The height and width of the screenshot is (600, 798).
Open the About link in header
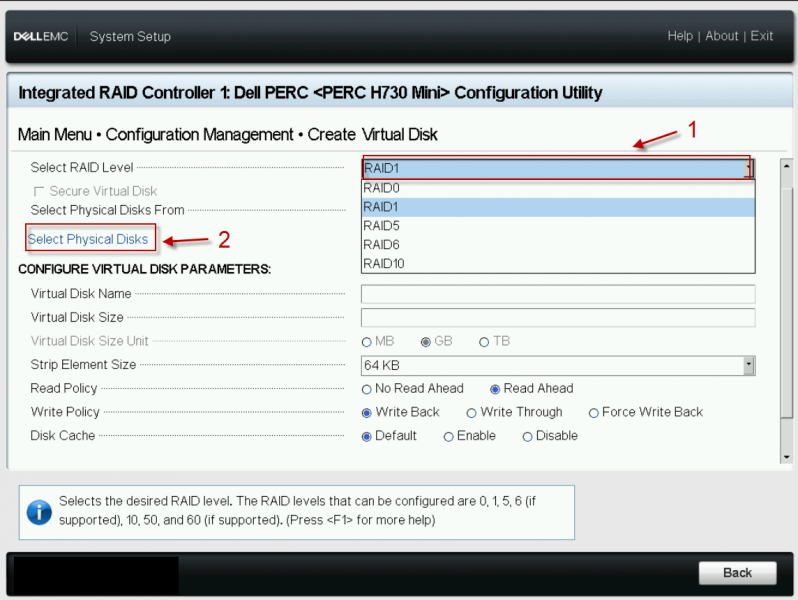point(721,36)
